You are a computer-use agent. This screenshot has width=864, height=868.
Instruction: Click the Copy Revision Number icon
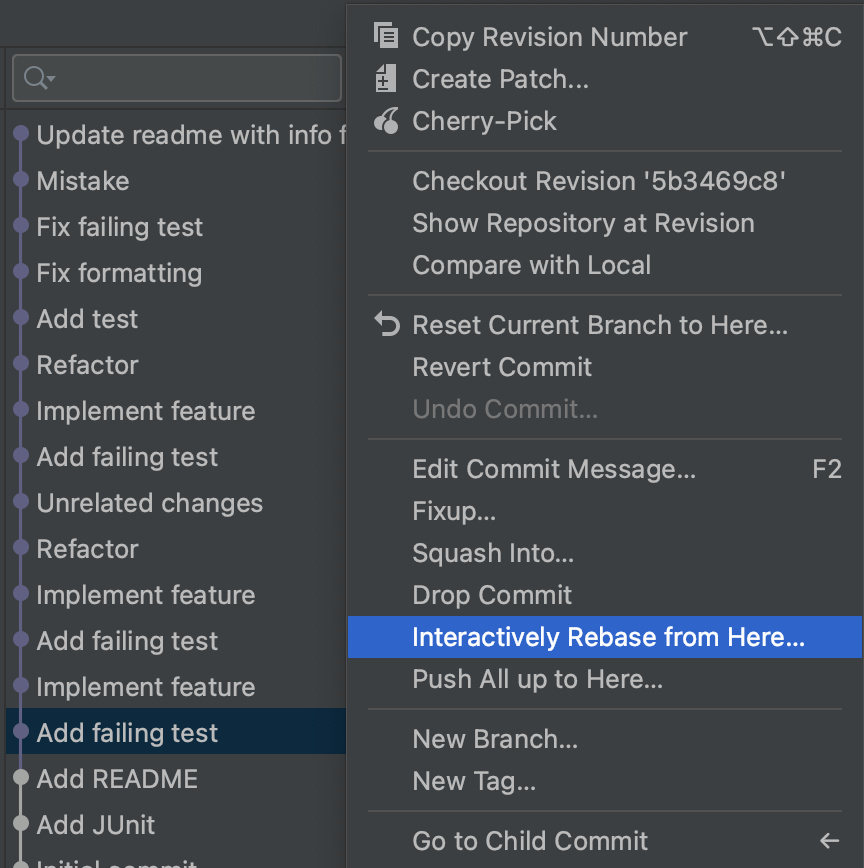click(386, 36)
